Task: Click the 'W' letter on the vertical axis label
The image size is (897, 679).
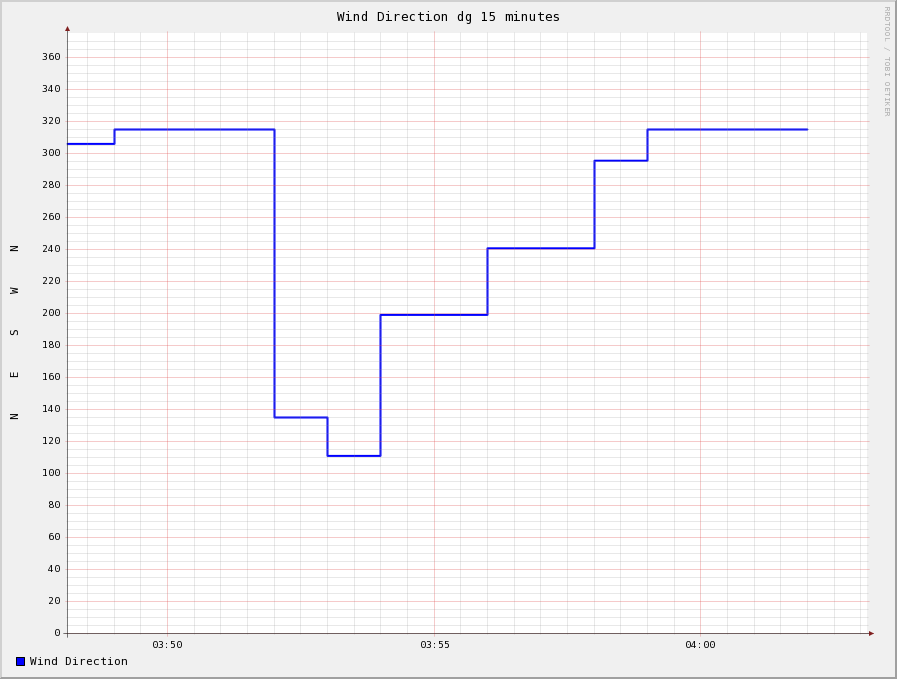Action: click(x=14, y=290)
